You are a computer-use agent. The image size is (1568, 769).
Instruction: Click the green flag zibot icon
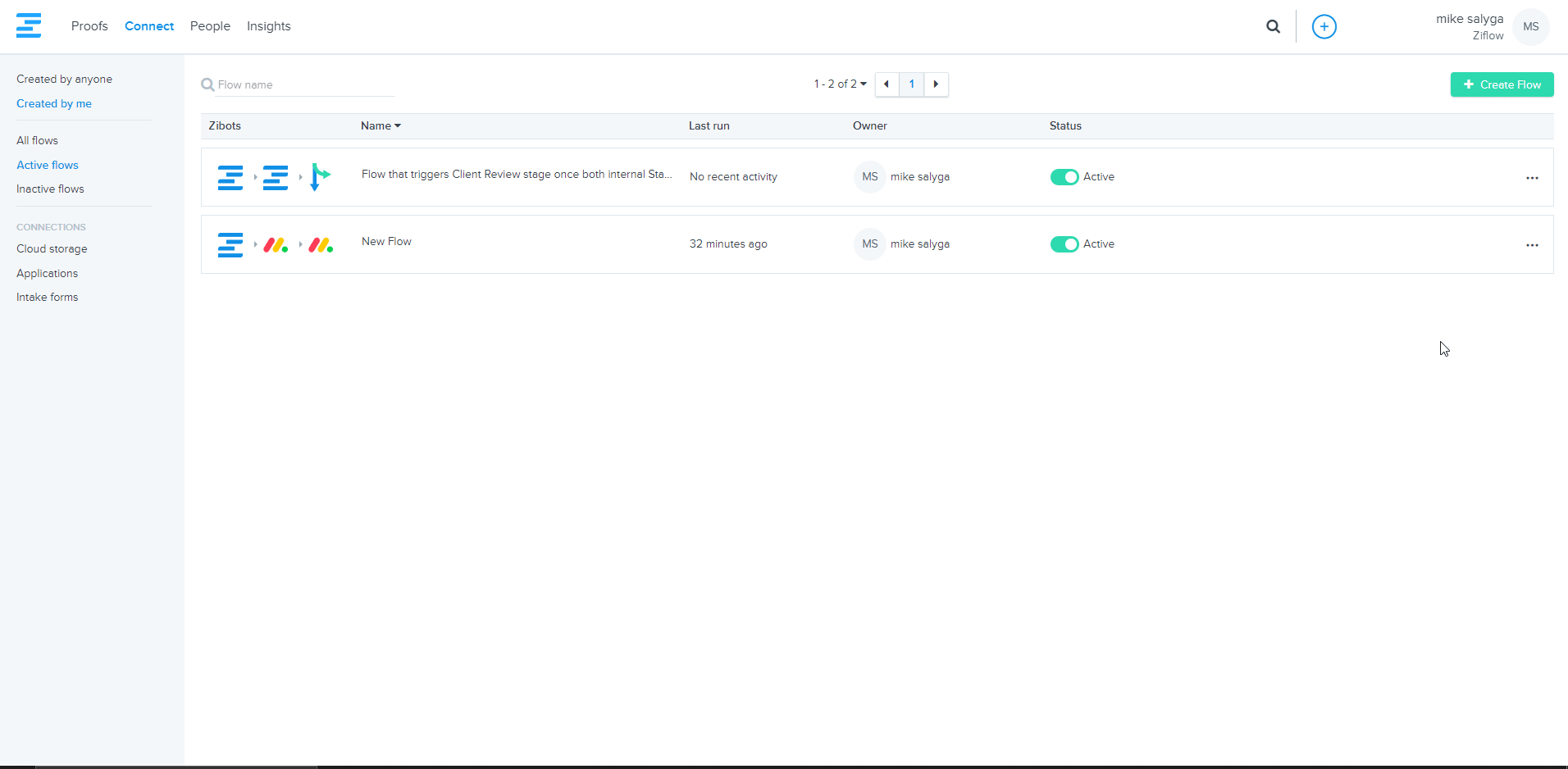[320, 177]
